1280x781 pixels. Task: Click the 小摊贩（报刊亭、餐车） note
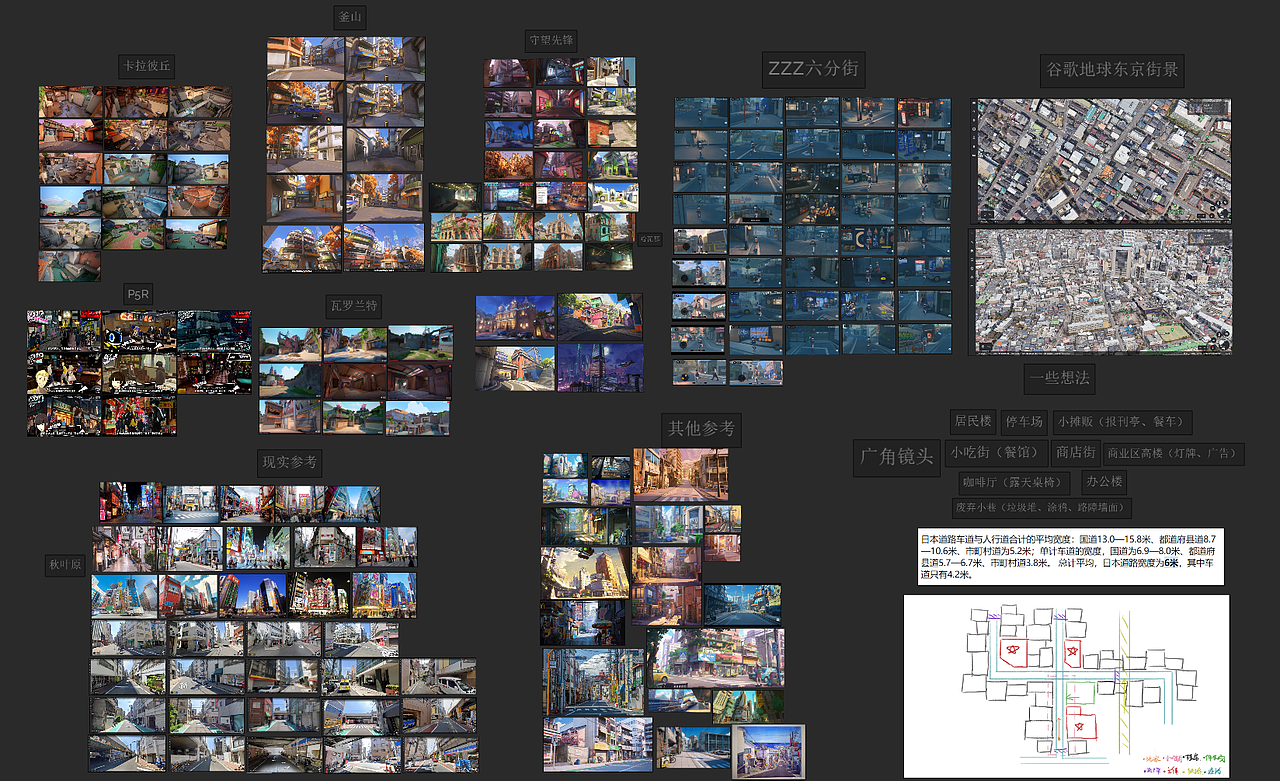(1122, 422)
